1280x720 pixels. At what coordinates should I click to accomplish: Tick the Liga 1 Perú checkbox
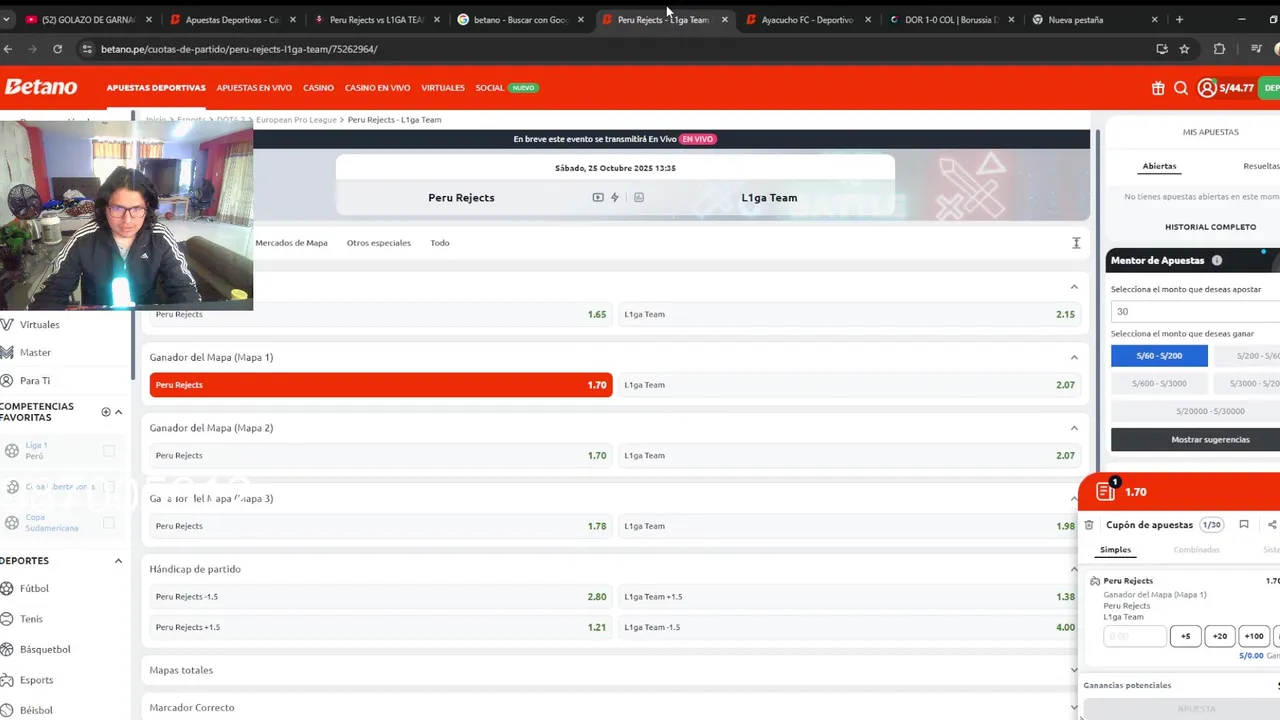(109, 451)
